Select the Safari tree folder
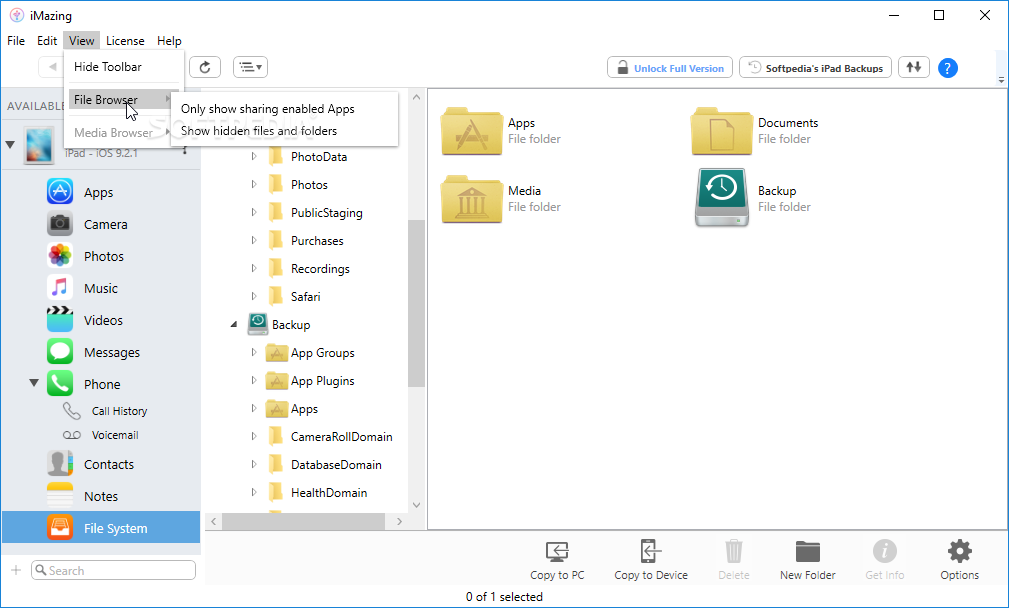 pyautogui.click(x=305, y=297)
